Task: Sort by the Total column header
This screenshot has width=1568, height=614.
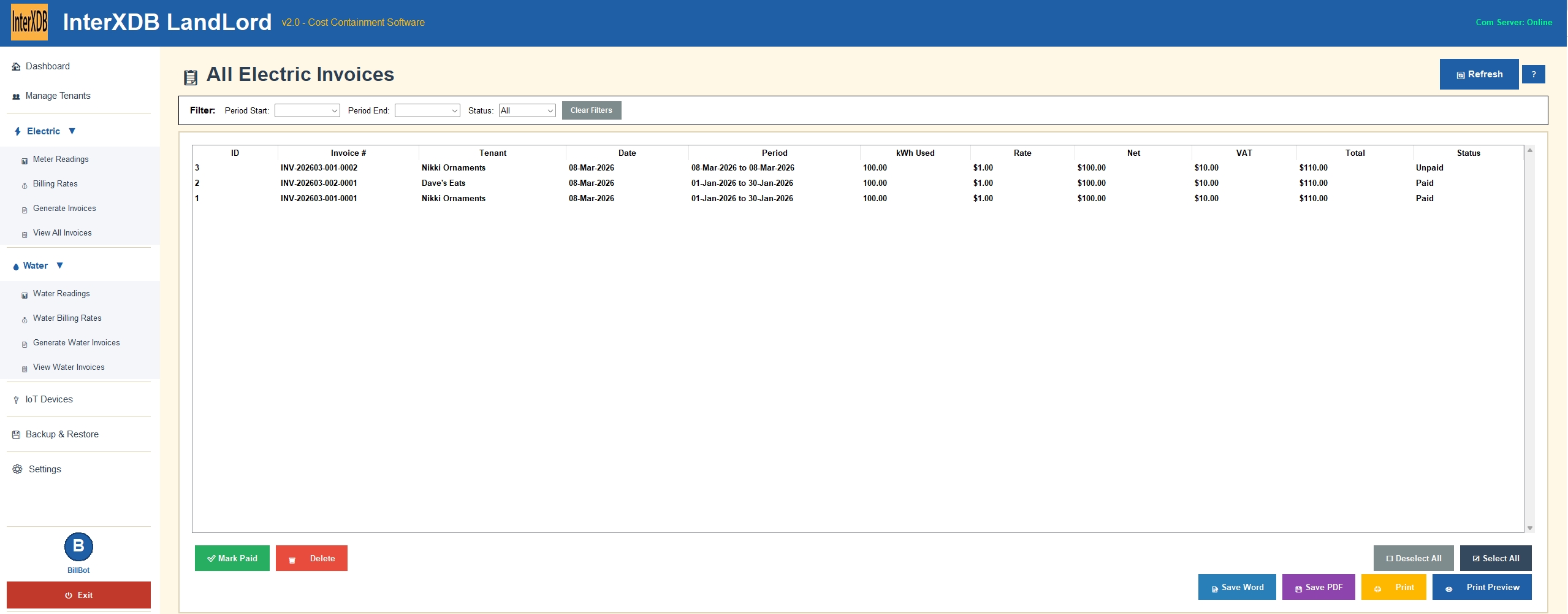Action: coord(1355,153)
